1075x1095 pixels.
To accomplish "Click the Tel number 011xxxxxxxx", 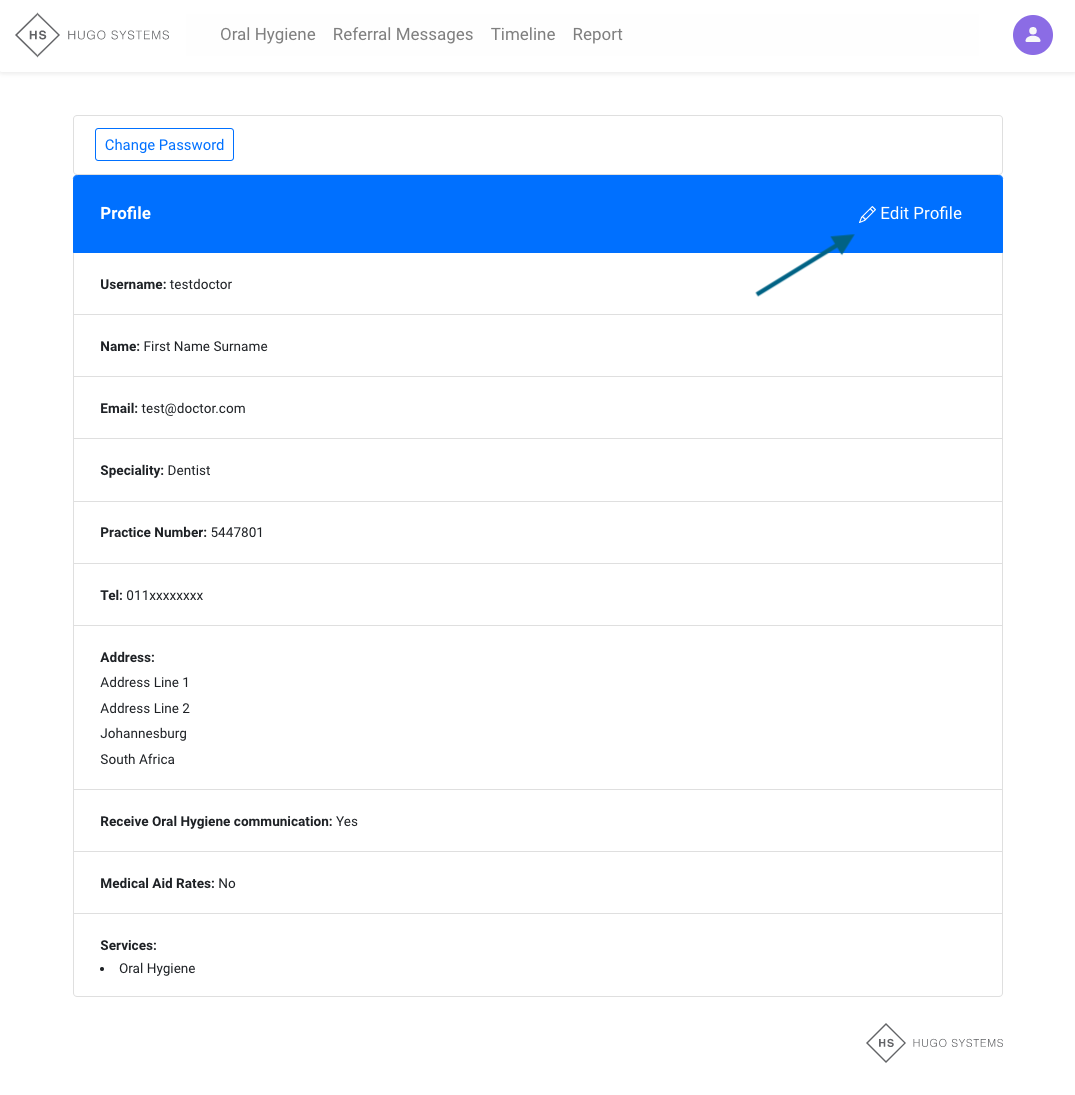I will [164, 595].
